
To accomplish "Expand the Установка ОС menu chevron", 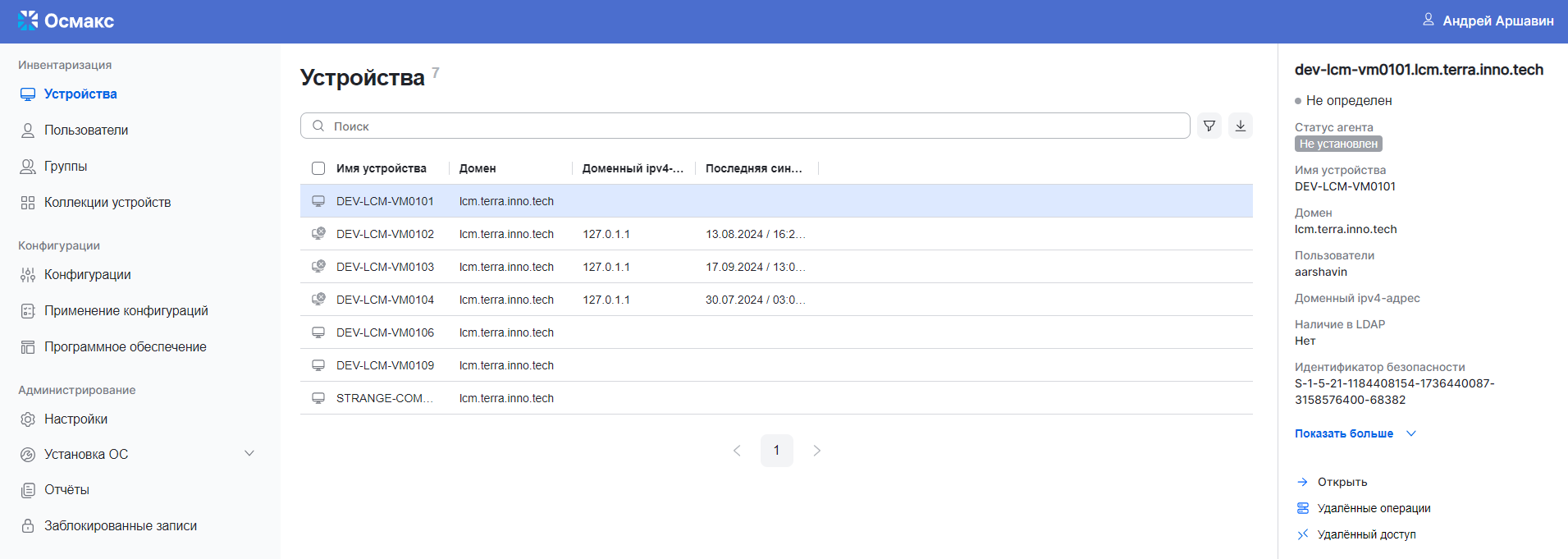I will click(x=249, y=453).
